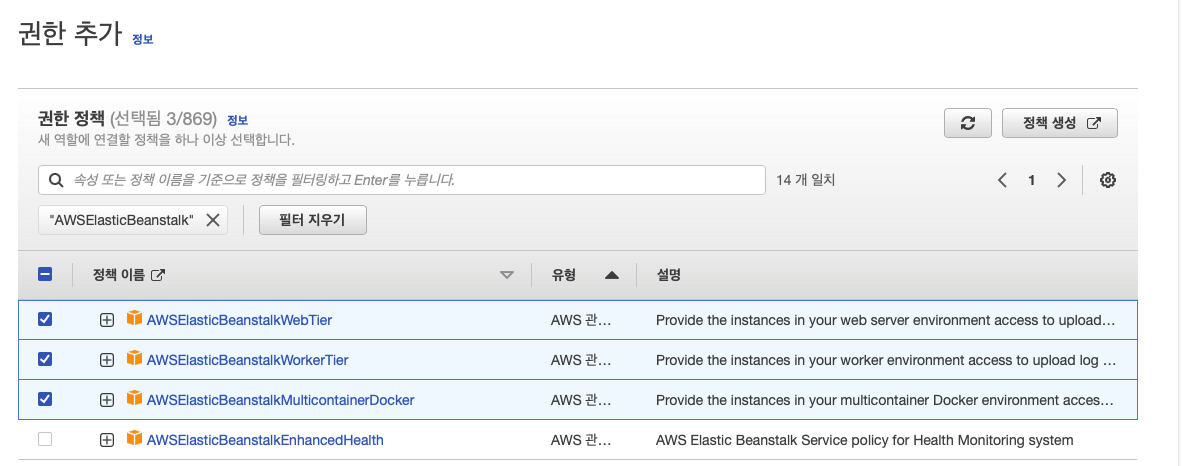
Task: Click 정책 이름 column sort dropdown triangle
Action: tap(507, 276)
